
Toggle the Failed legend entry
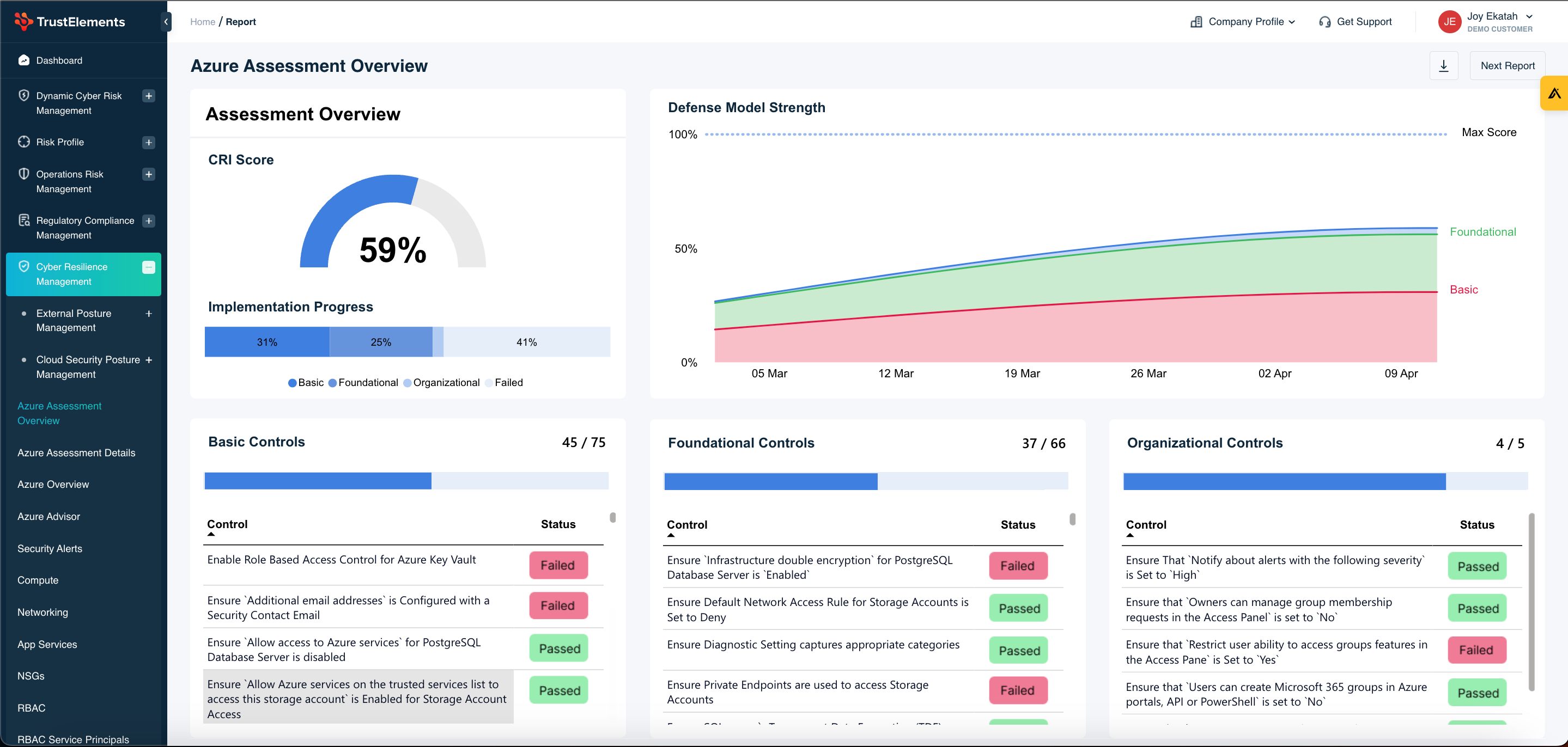click(504, 383)
